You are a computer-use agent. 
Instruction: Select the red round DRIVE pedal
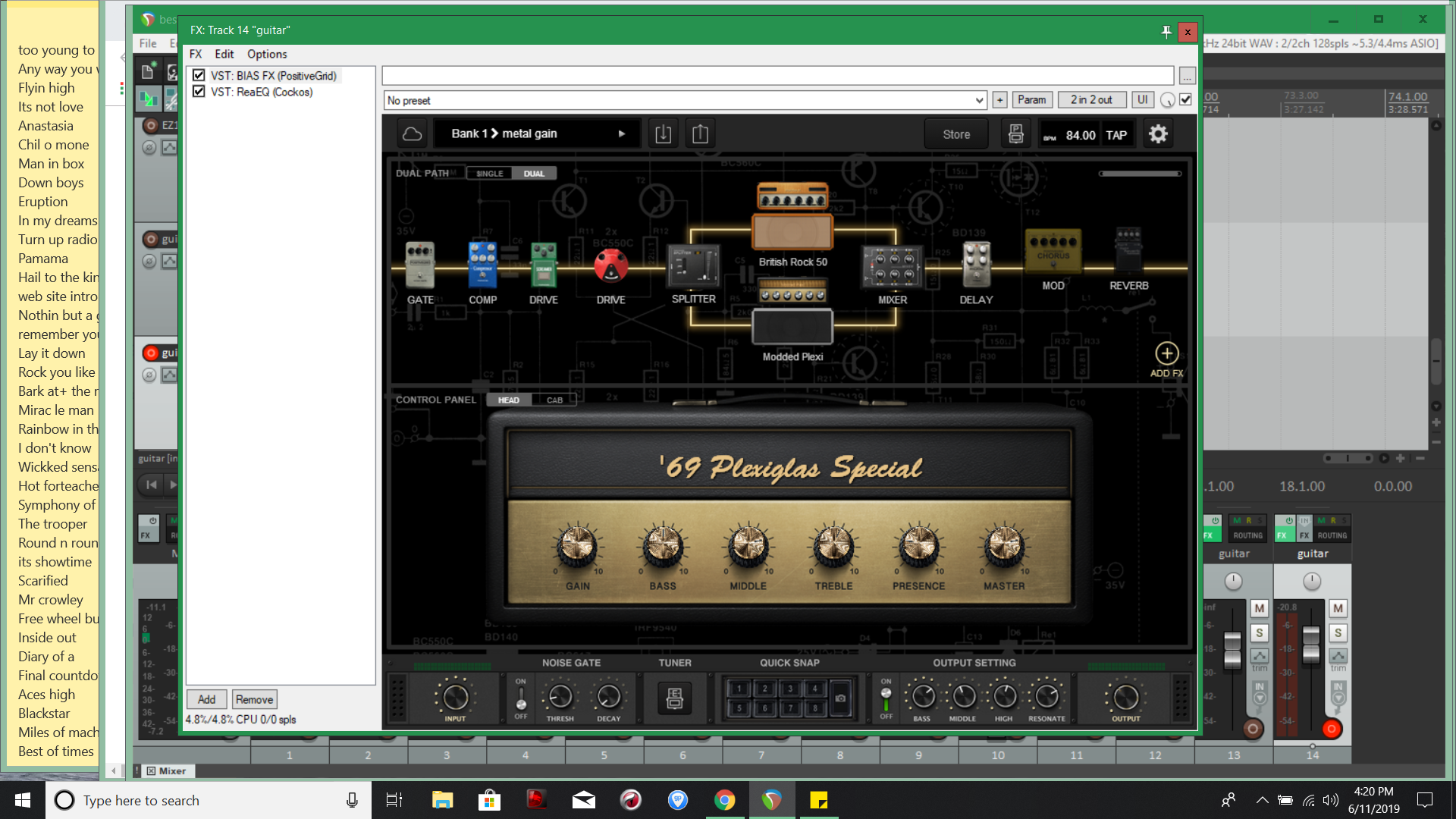pyautogui.click(x=610, y=266)
